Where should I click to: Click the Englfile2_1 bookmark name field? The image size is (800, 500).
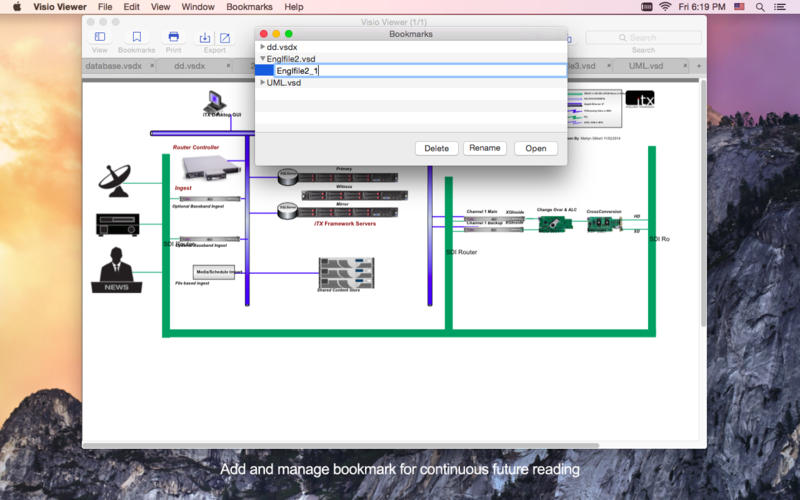[420, 70]
